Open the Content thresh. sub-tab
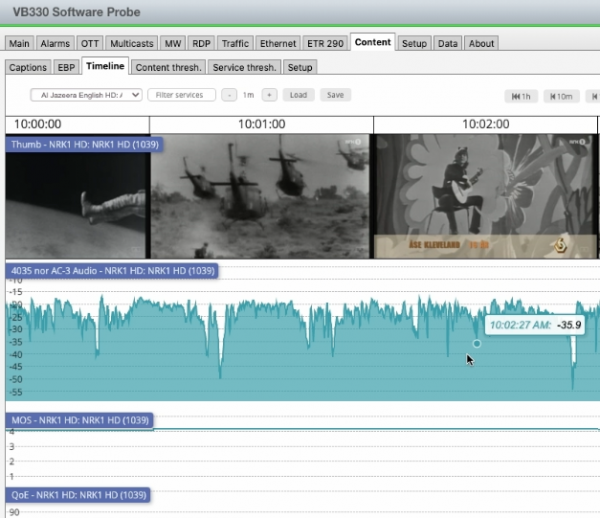This screenshot has height=518, width=600. (169, 67)
